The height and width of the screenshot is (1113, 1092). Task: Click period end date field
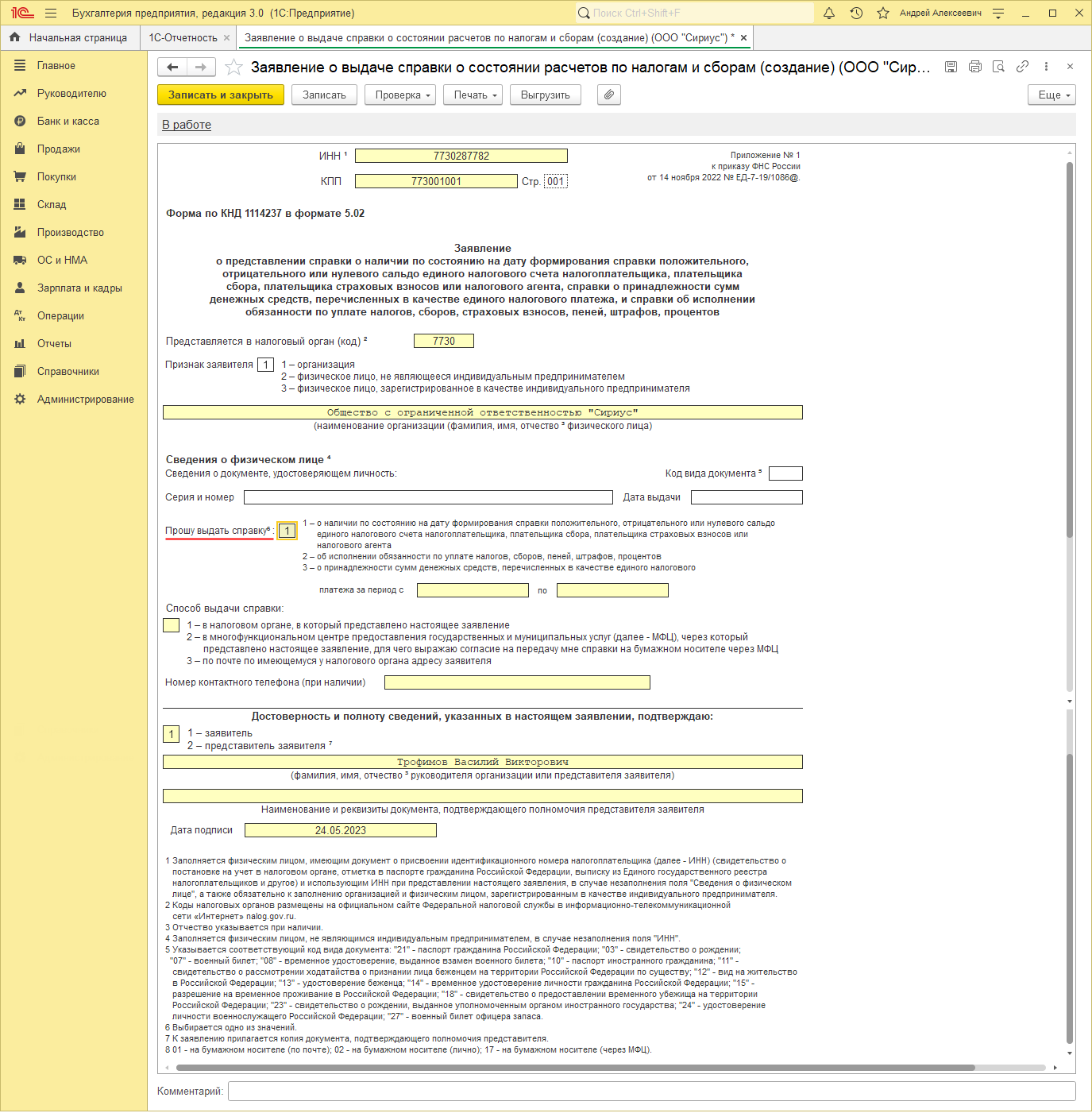(612, 590)
